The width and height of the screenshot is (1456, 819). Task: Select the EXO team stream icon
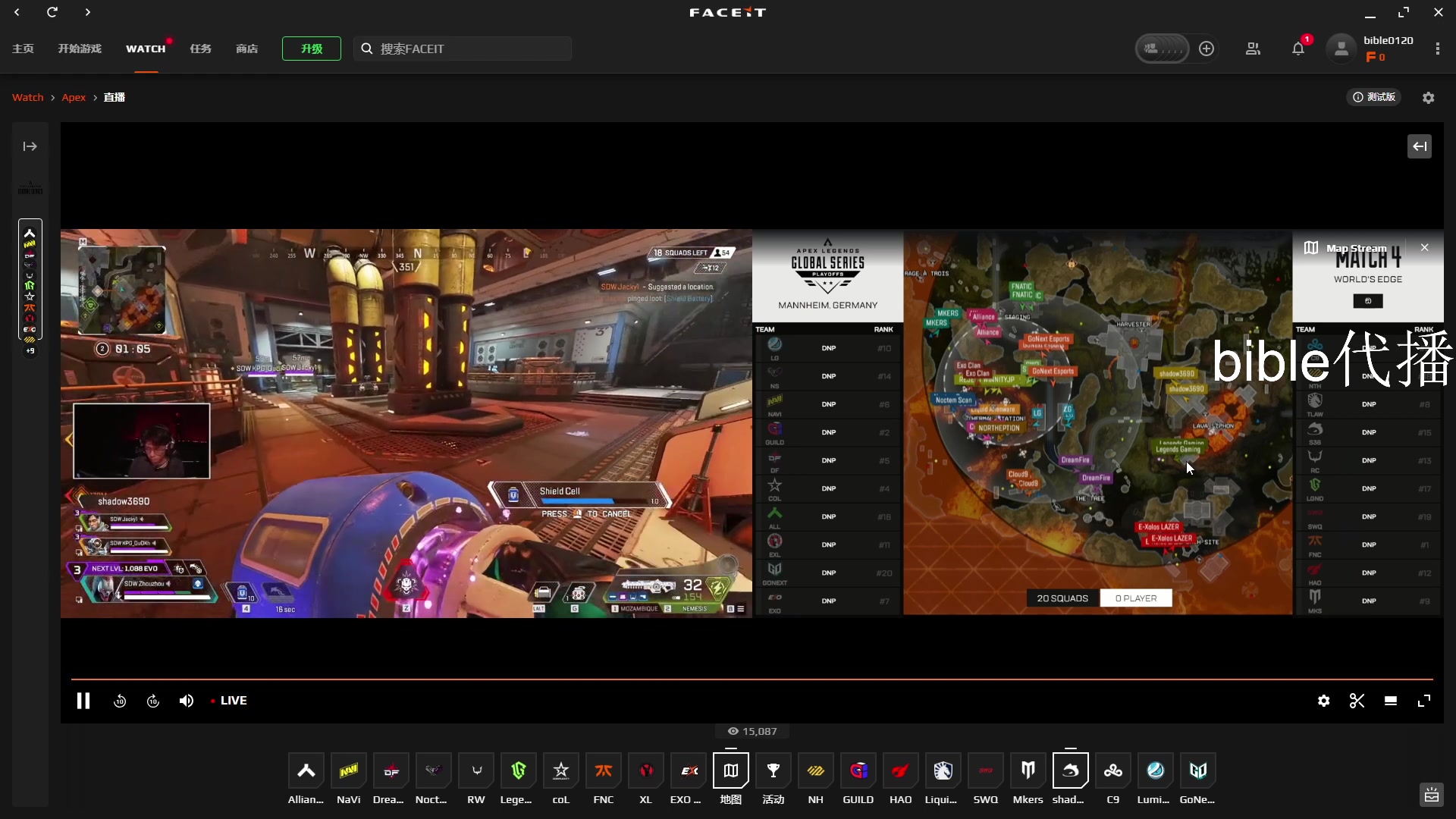coord(689,770)
